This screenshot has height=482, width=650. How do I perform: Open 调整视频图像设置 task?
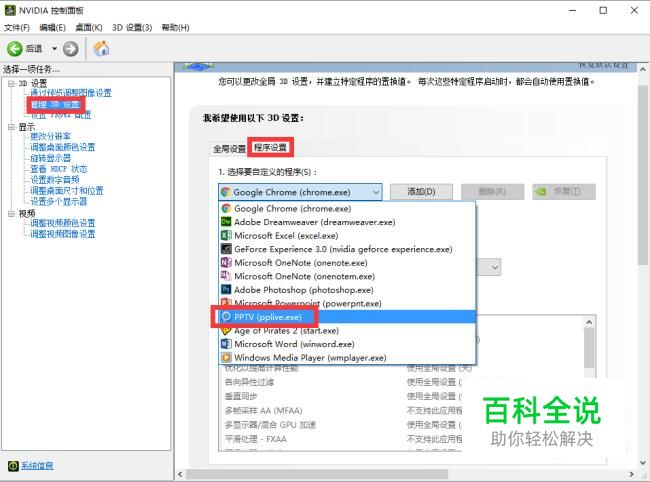point(63,234)
